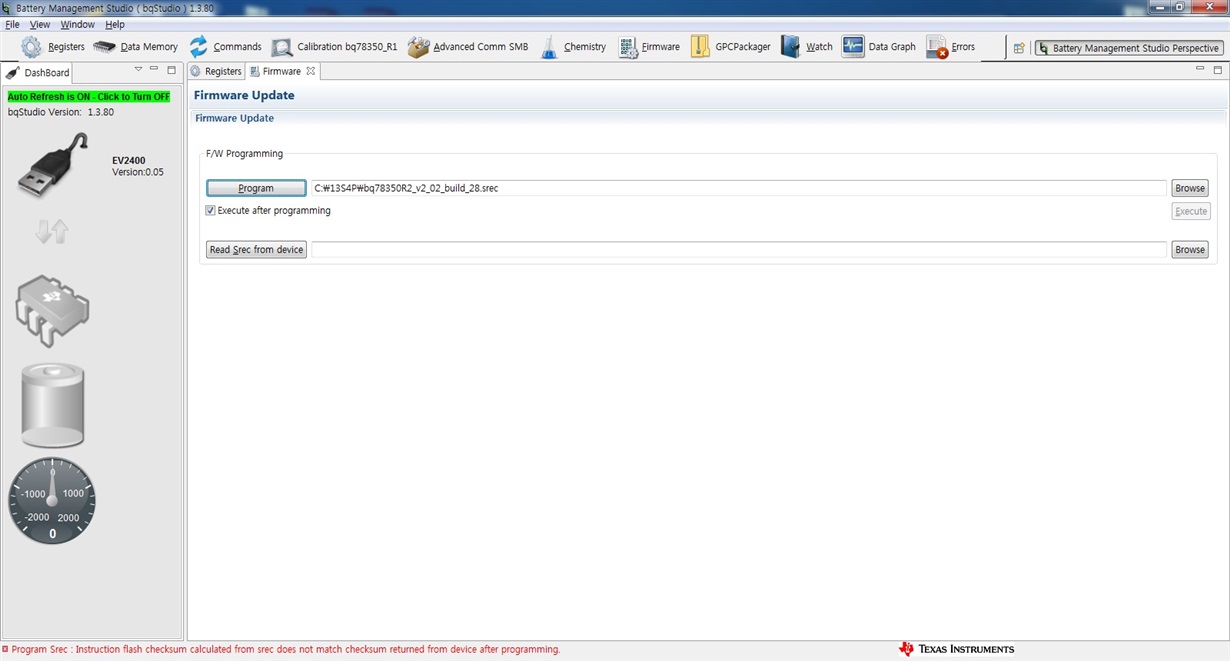The height and width of the screenshot is (661, 1230).
Task: Open Commands toolbar icon
Action: pyautogui.click(x=225, y=47)
